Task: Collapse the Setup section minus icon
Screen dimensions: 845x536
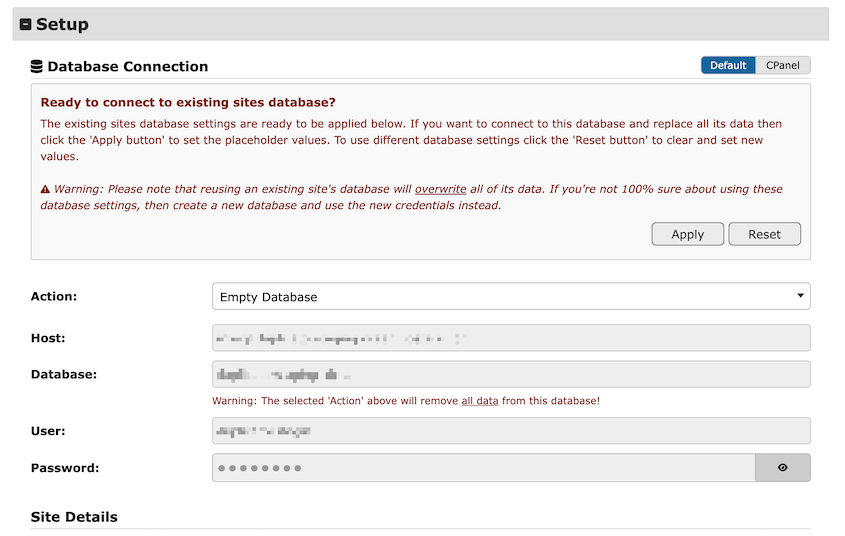Action: pos(25,24)
